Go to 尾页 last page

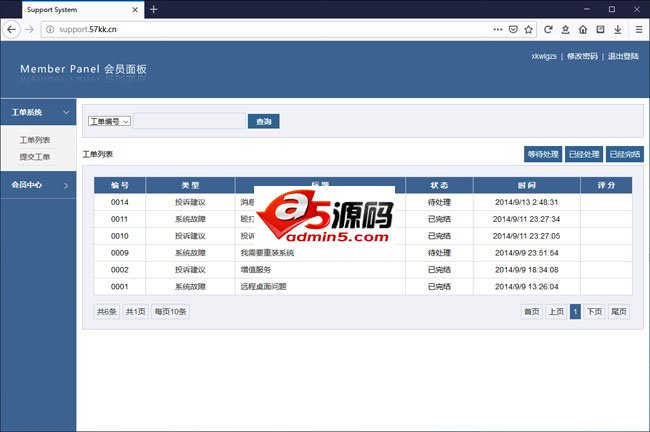click(x=619, y=311)
